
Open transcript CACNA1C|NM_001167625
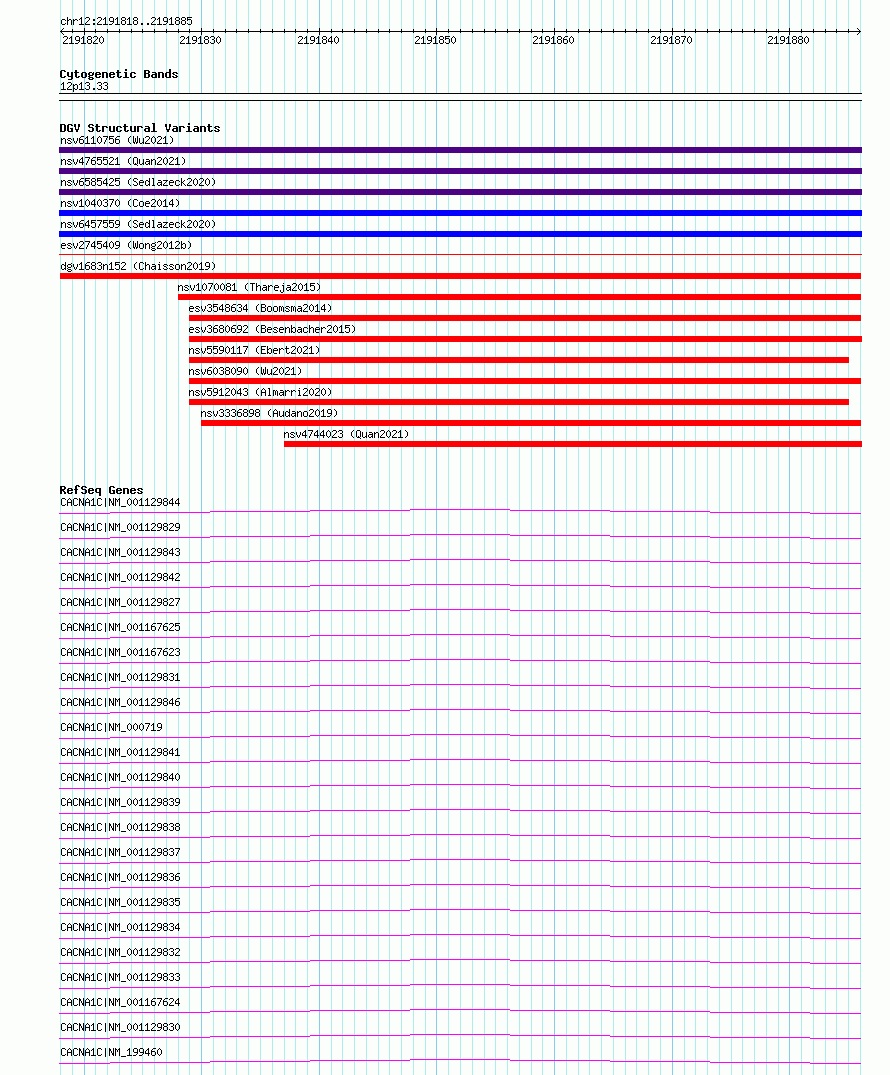[120, 627]
